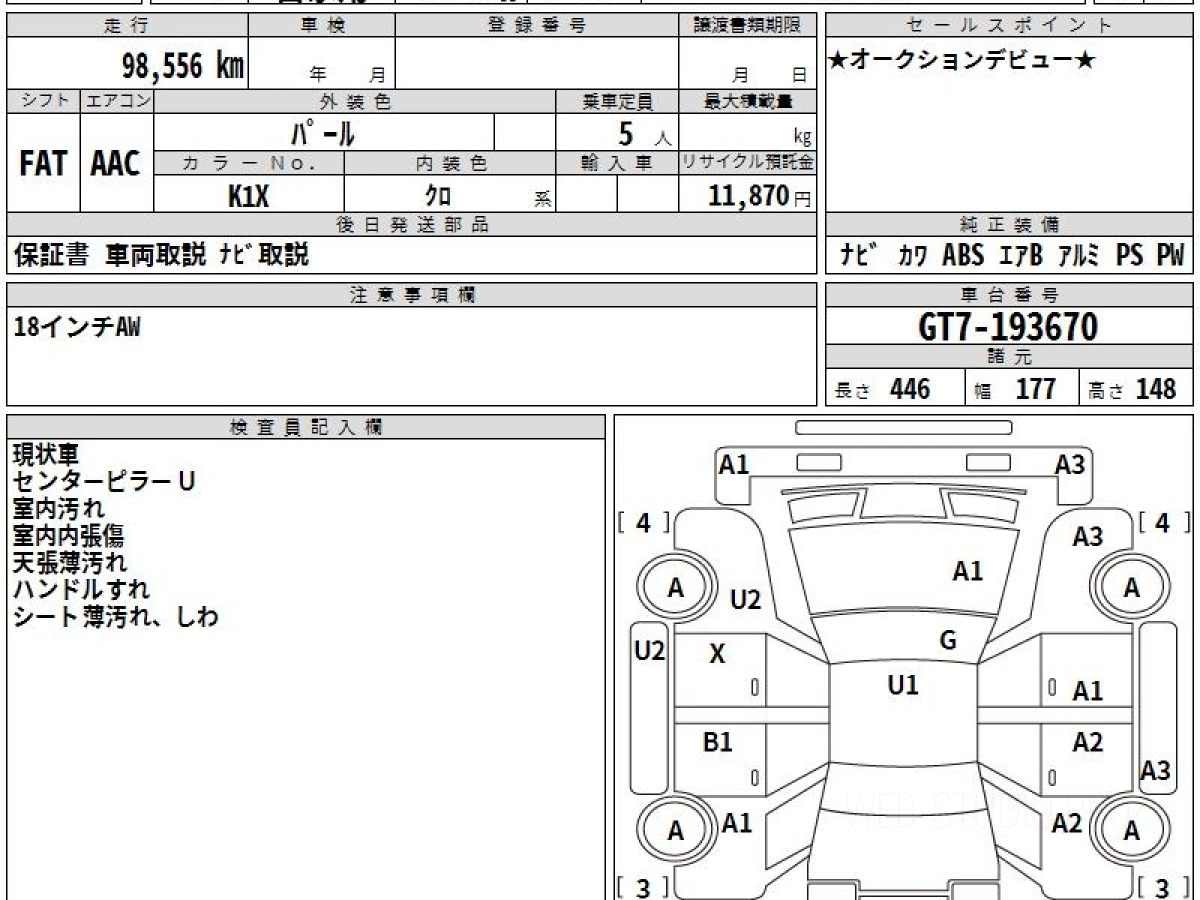Screen dimensions: 1200x900
Task: Click the 輸入車 header cell
Action: (617, 163)
